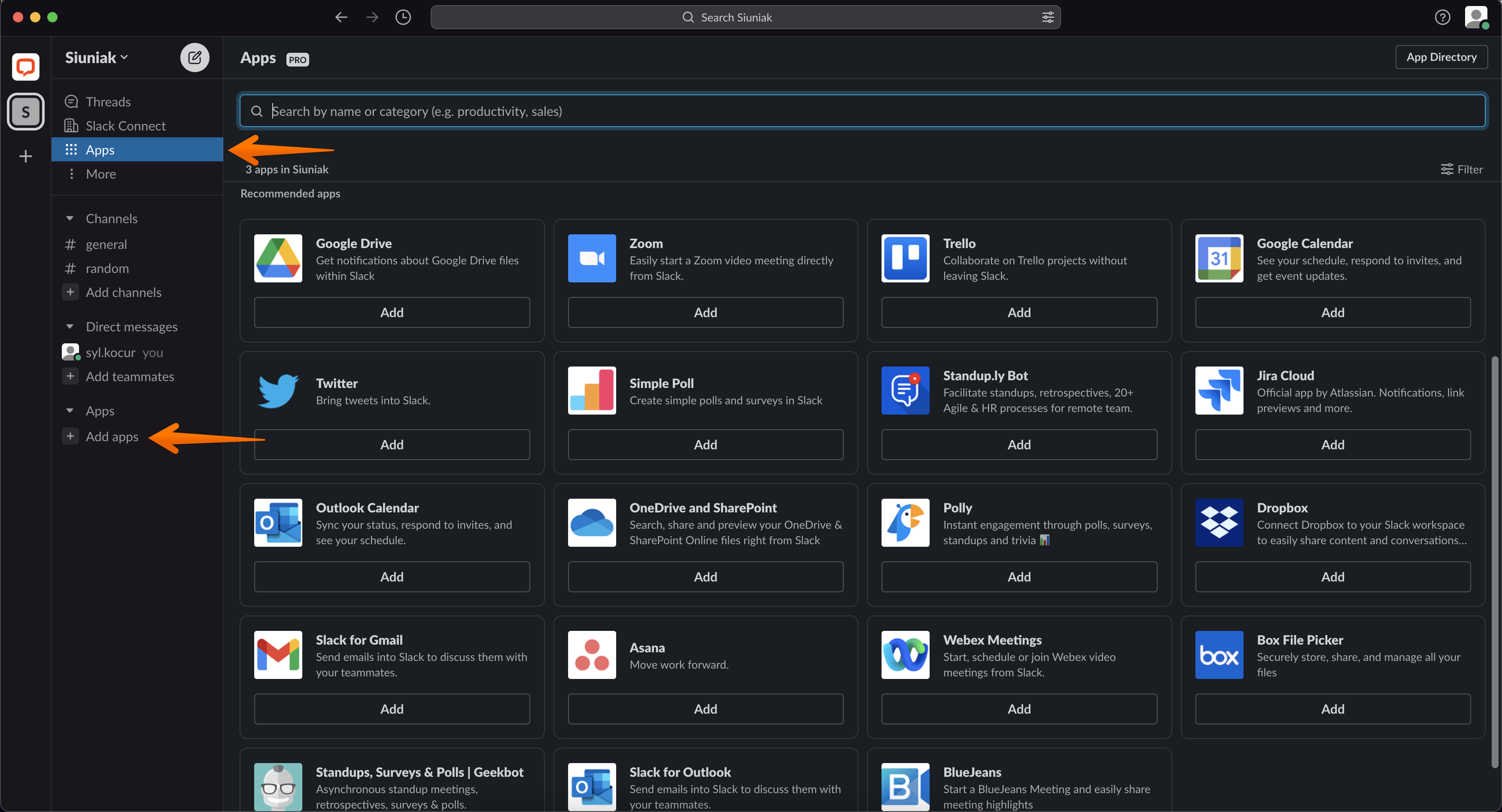Collapse the Direct messages section
The image size is (1502, 812).
(x=70, y=327)
